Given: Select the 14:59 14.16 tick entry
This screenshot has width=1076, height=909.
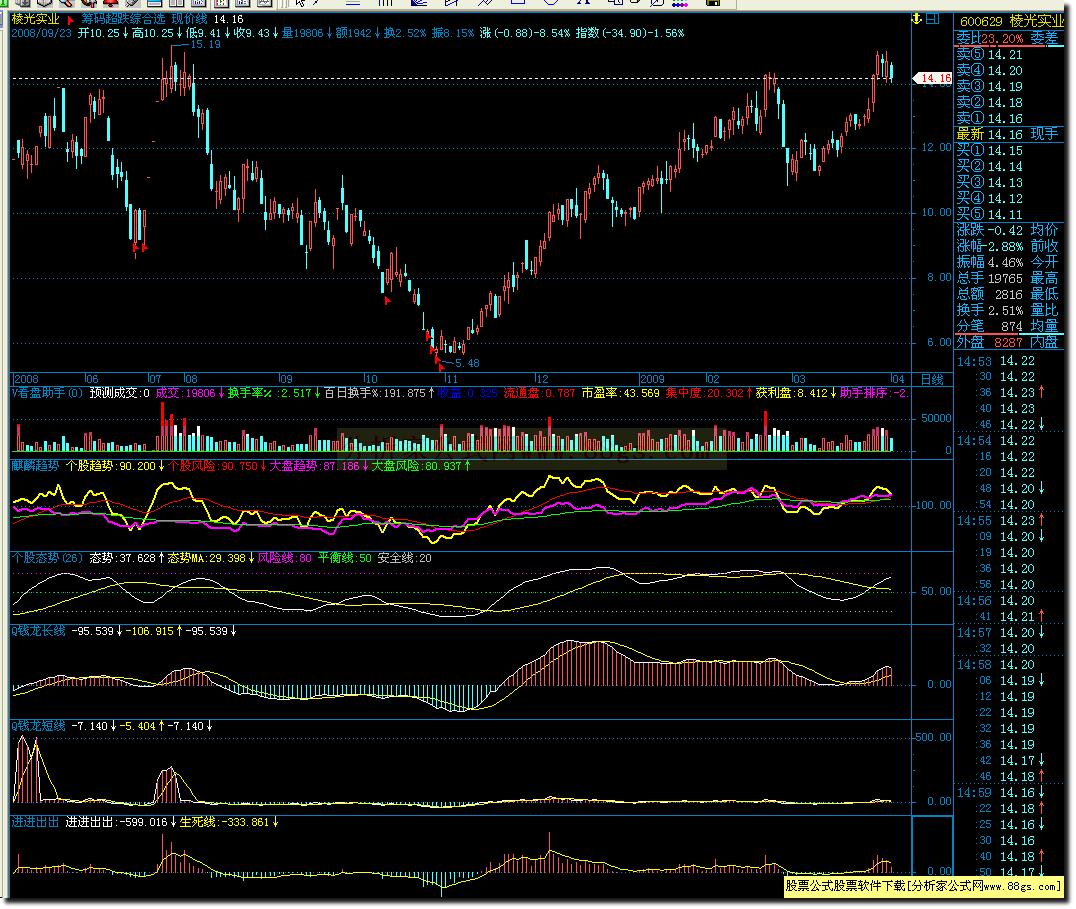Looking at the screenshot, I should pos(1001,793).
